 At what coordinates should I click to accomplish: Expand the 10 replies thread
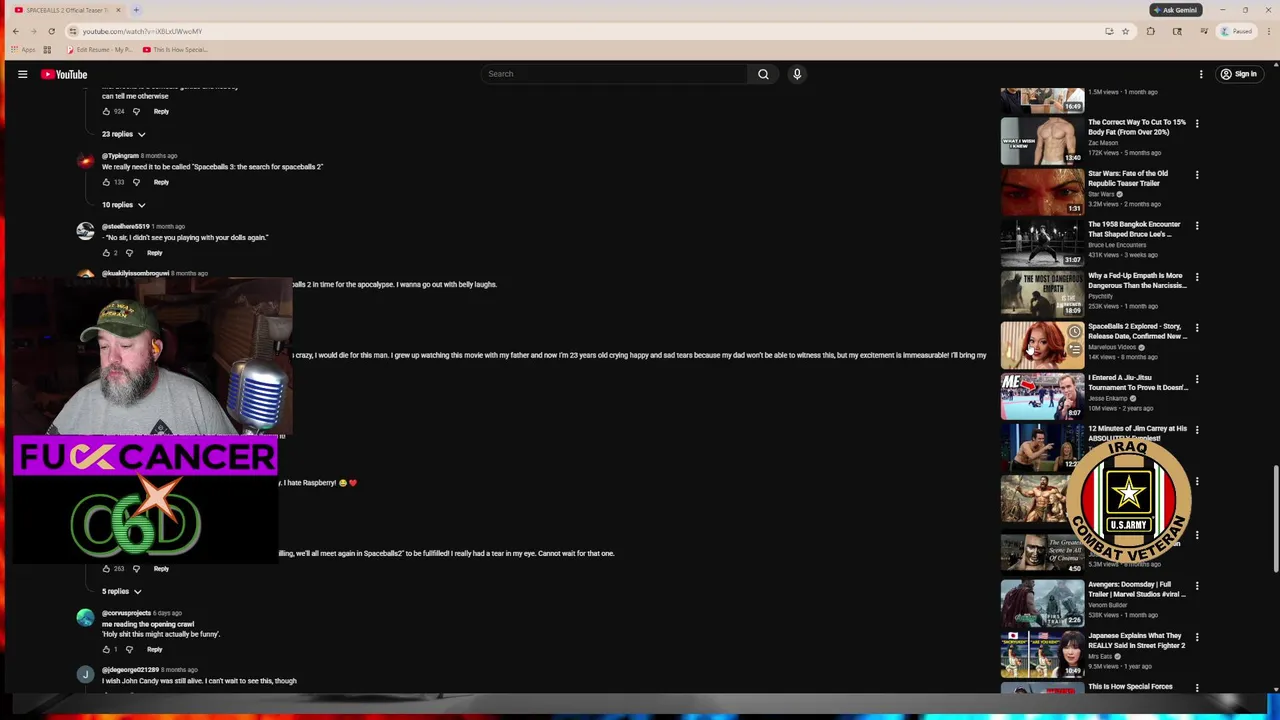pyautogui.click(x=124, y=205)
